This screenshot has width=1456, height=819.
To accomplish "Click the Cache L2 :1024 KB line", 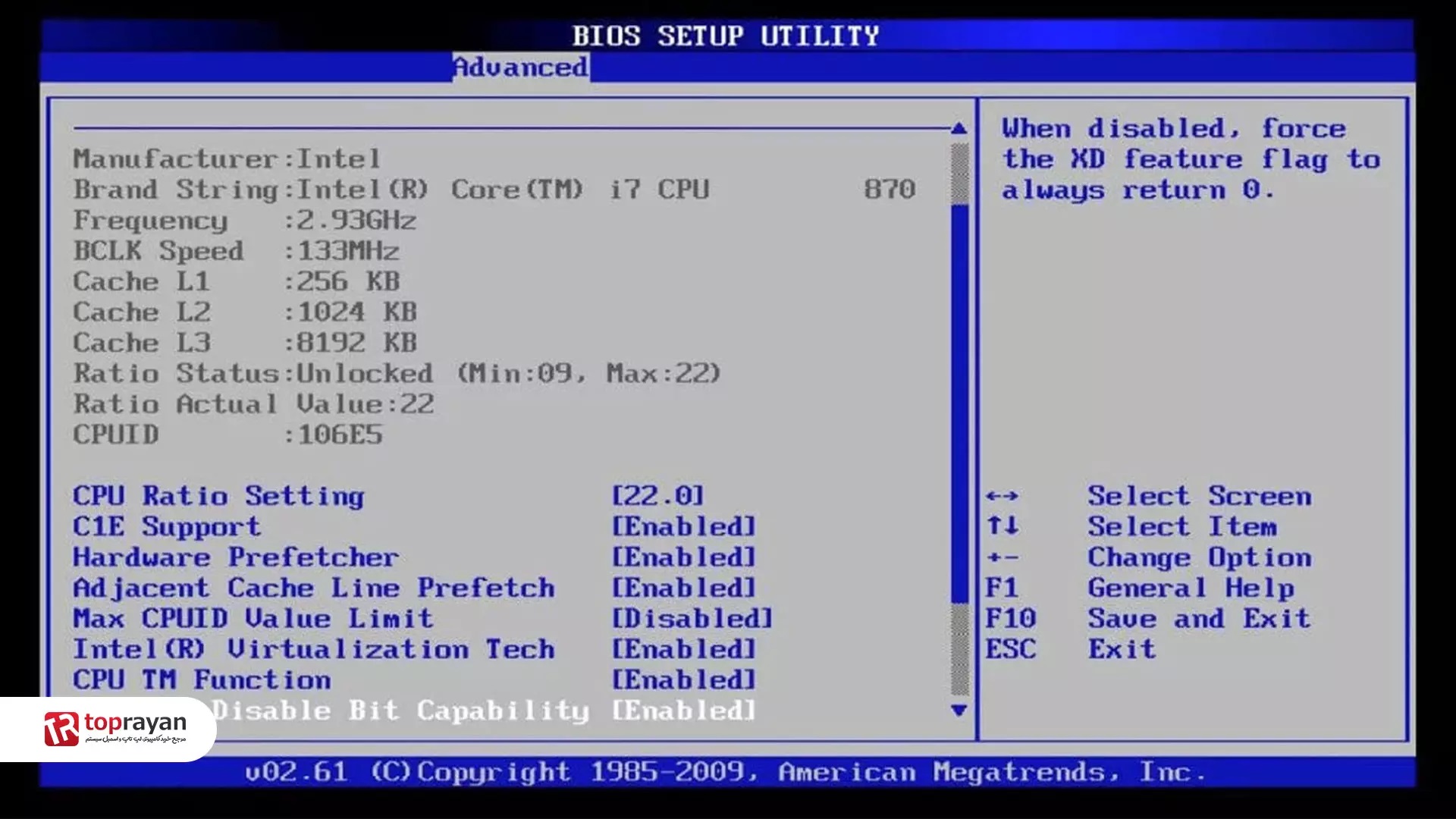I will tap(244, 312).
